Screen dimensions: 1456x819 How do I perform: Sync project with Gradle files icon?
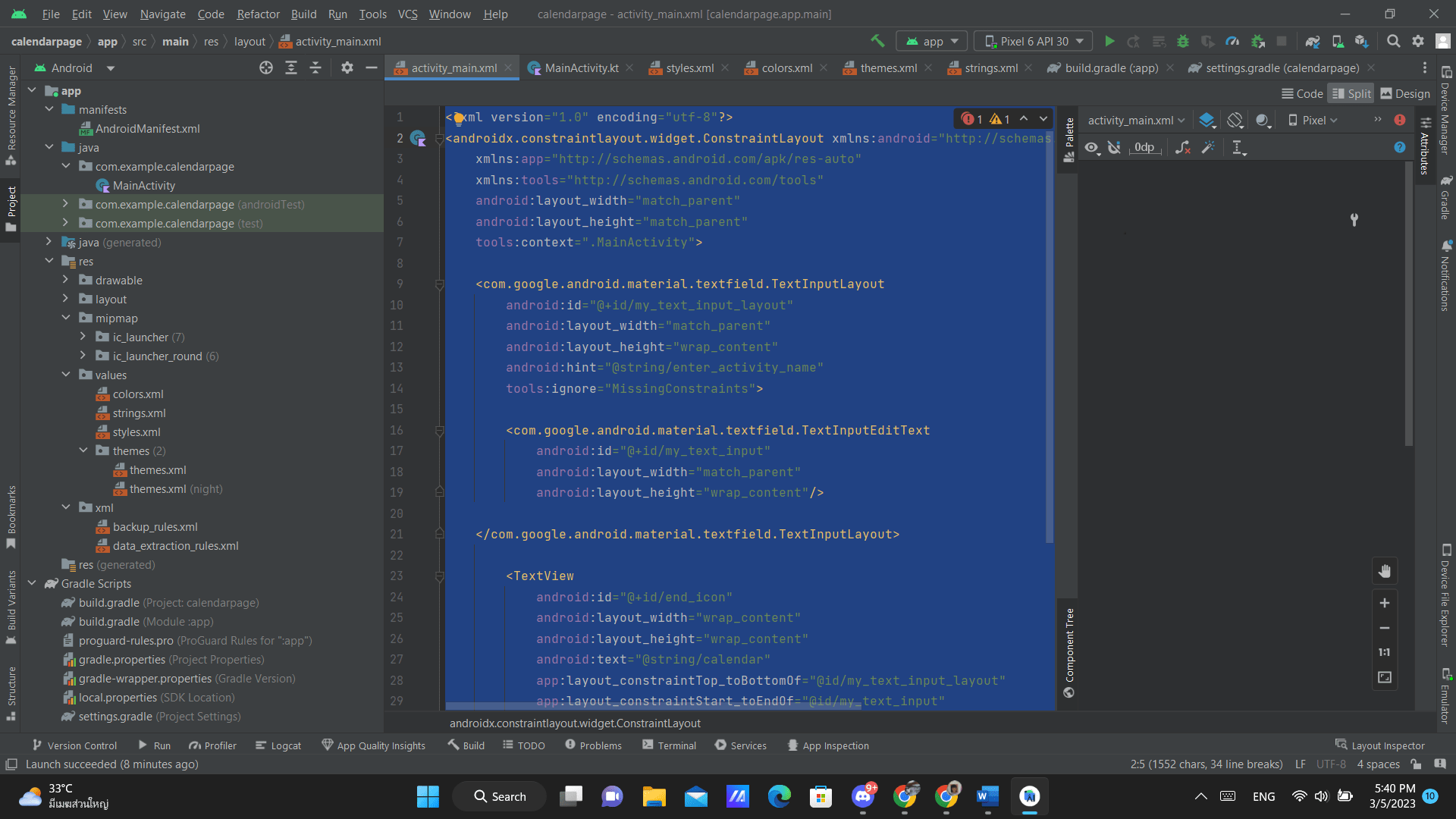point(1313,42)
